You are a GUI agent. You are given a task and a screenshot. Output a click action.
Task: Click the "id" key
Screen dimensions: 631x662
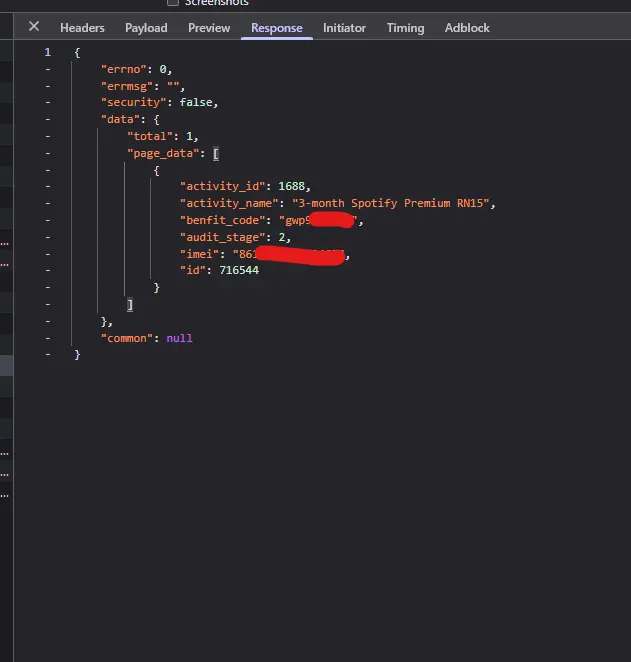(x=193, y=270)
